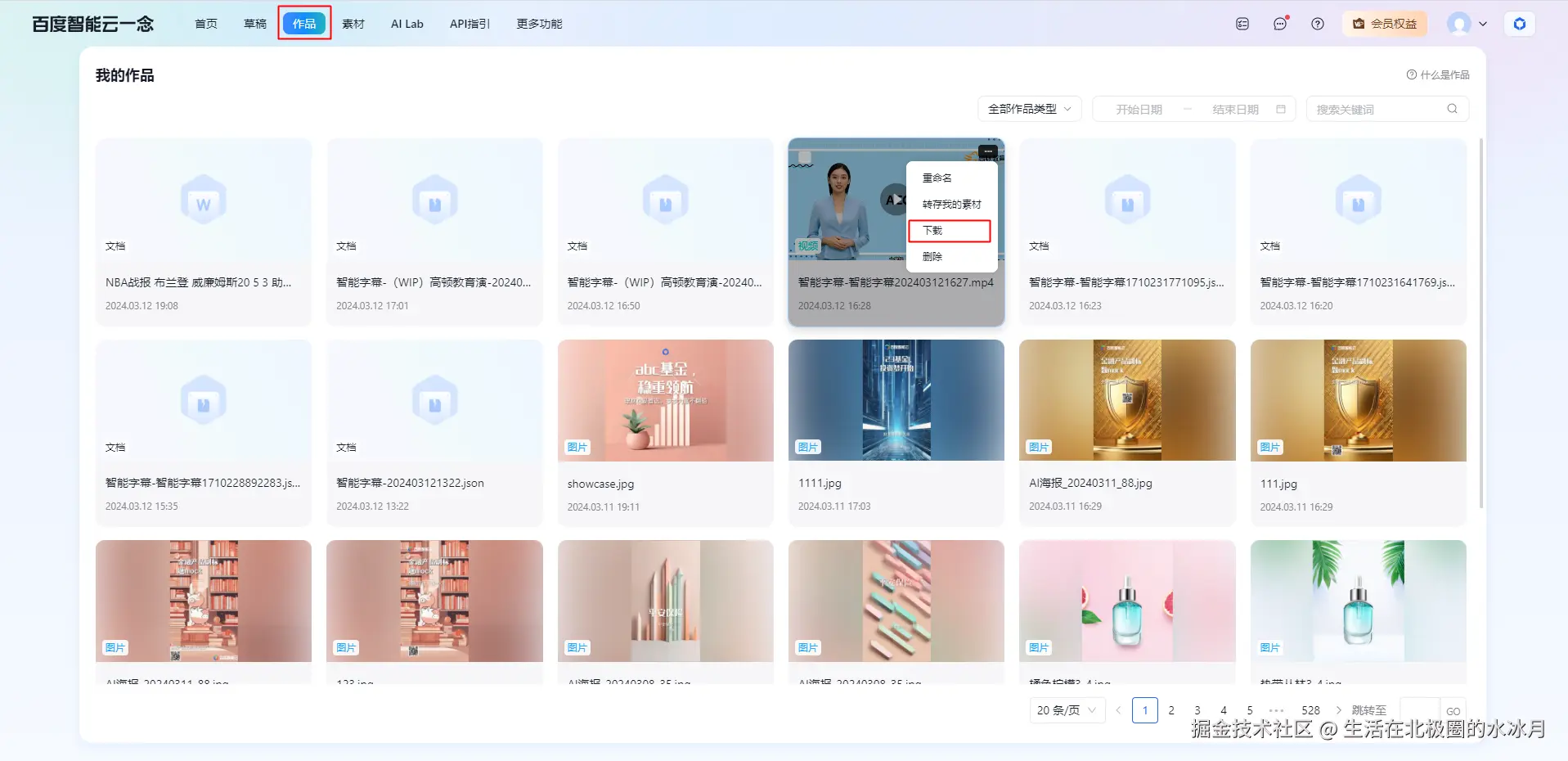Image resolution: width=1568 pixels, height=761 pixels.
Task: Jump ahead with the pagination ellipsis
Action: point(1276,710)
